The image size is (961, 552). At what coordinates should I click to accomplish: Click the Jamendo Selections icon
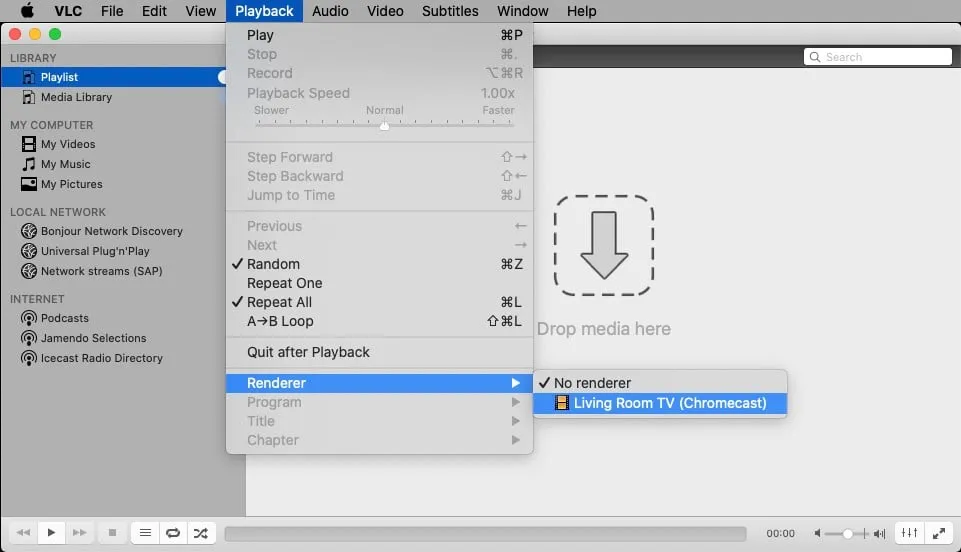coord(28,338)
